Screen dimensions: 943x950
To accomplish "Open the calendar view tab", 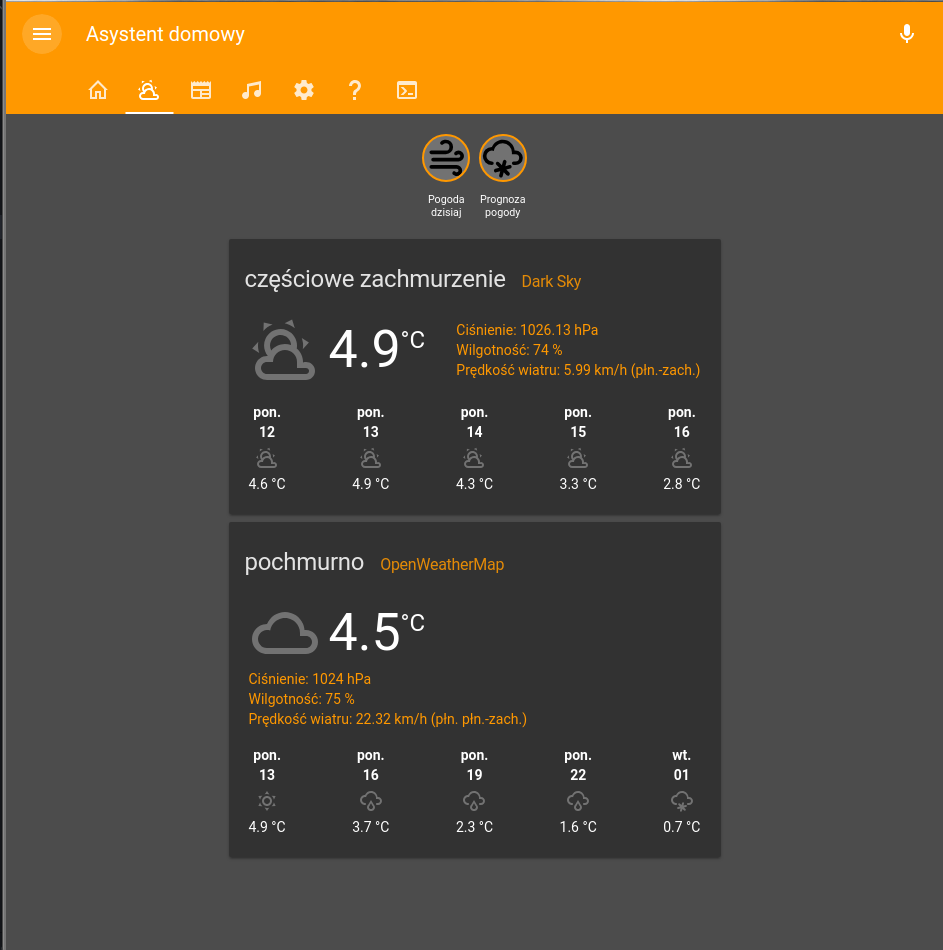I will pos(201,90).
